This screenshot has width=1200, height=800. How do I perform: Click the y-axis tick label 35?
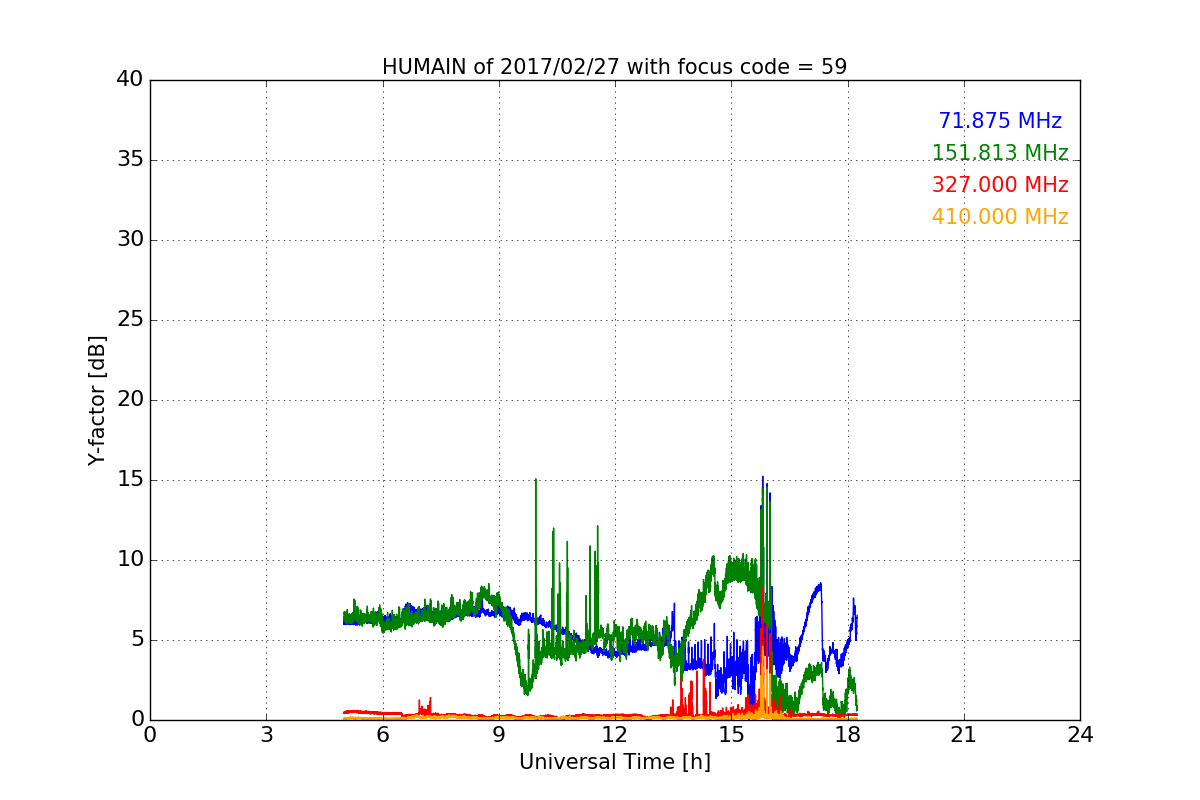coord(130,160)
